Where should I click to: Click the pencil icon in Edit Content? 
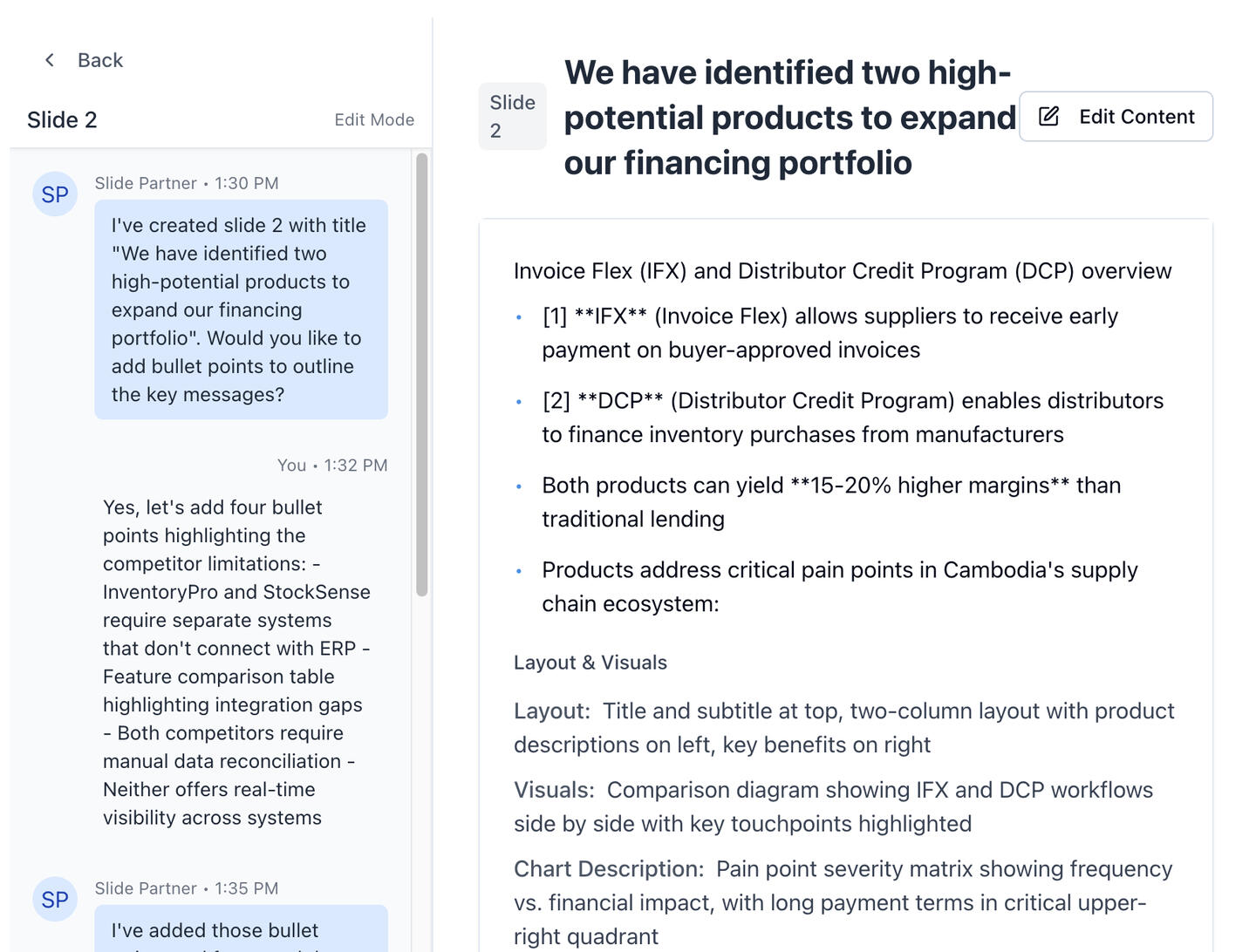point(1049,116)
